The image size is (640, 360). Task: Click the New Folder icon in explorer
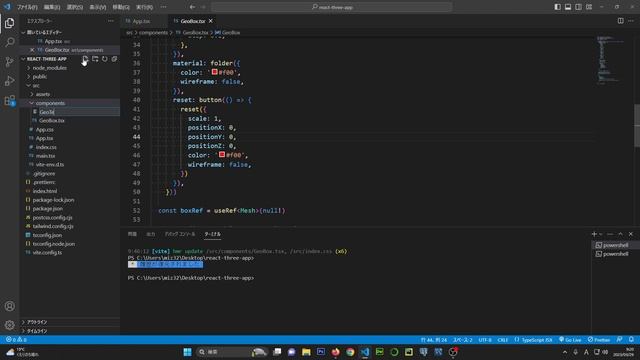[95, 59]
